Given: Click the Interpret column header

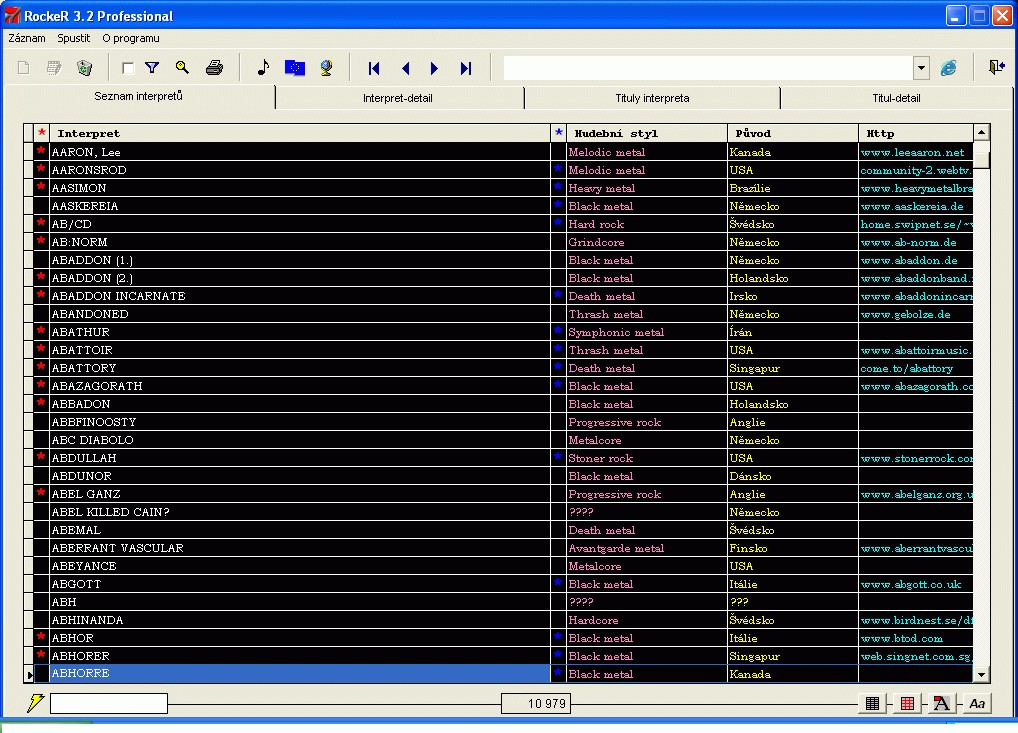Looking at the screenshot, I should pos(300,133).
